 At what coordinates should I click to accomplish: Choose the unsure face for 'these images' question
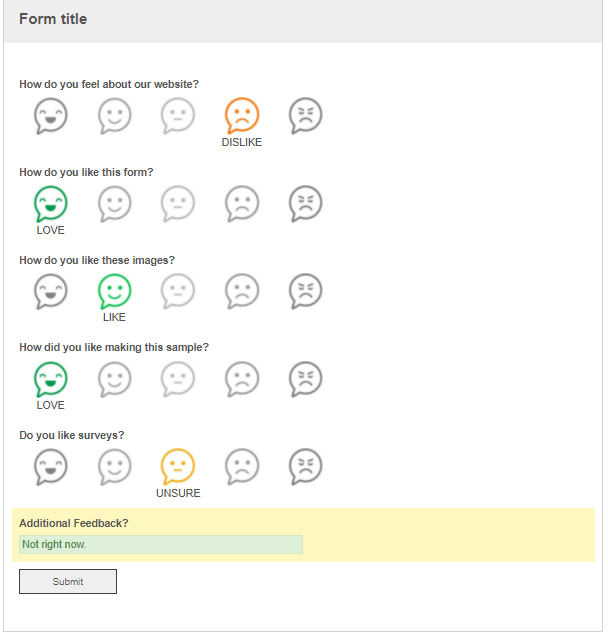point(178,292)
